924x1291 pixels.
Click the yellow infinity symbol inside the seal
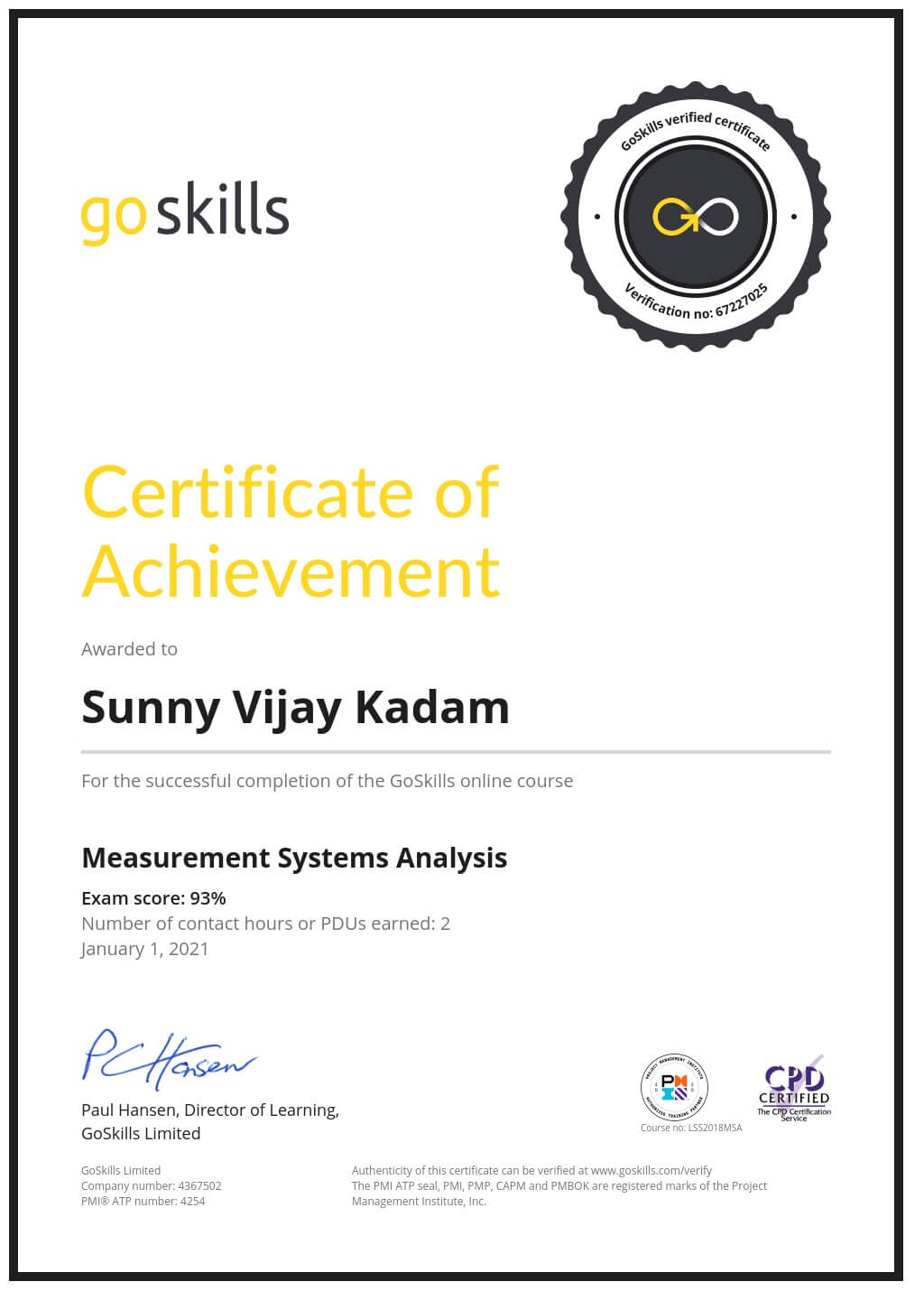click(x=696, y=217)
